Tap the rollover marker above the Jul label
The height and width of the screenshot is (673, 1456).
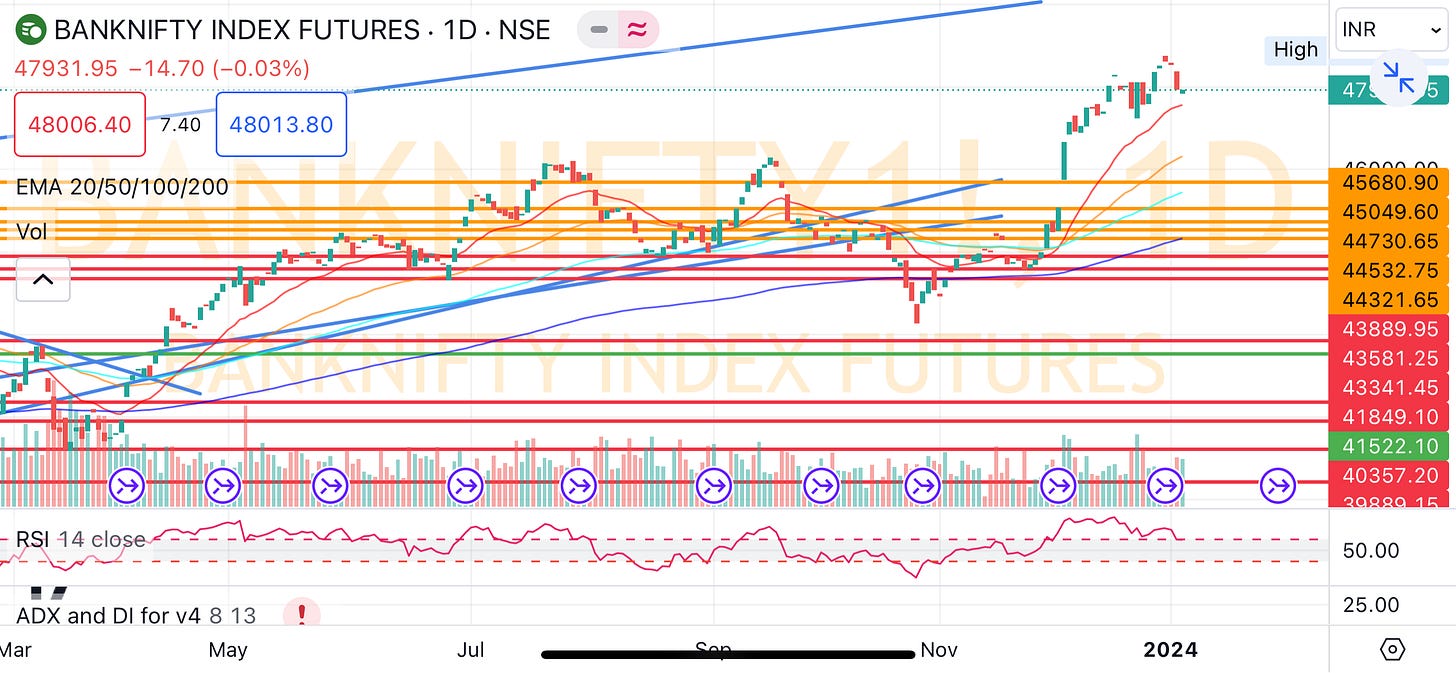(x=465, y=487)
